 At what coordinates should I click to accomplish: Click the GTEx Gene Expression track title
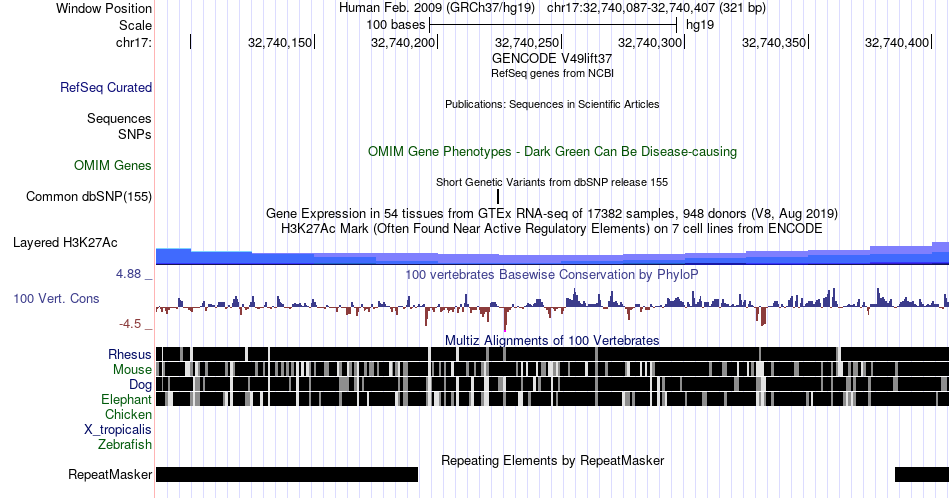pyautogui.click(x=552, y=213)
